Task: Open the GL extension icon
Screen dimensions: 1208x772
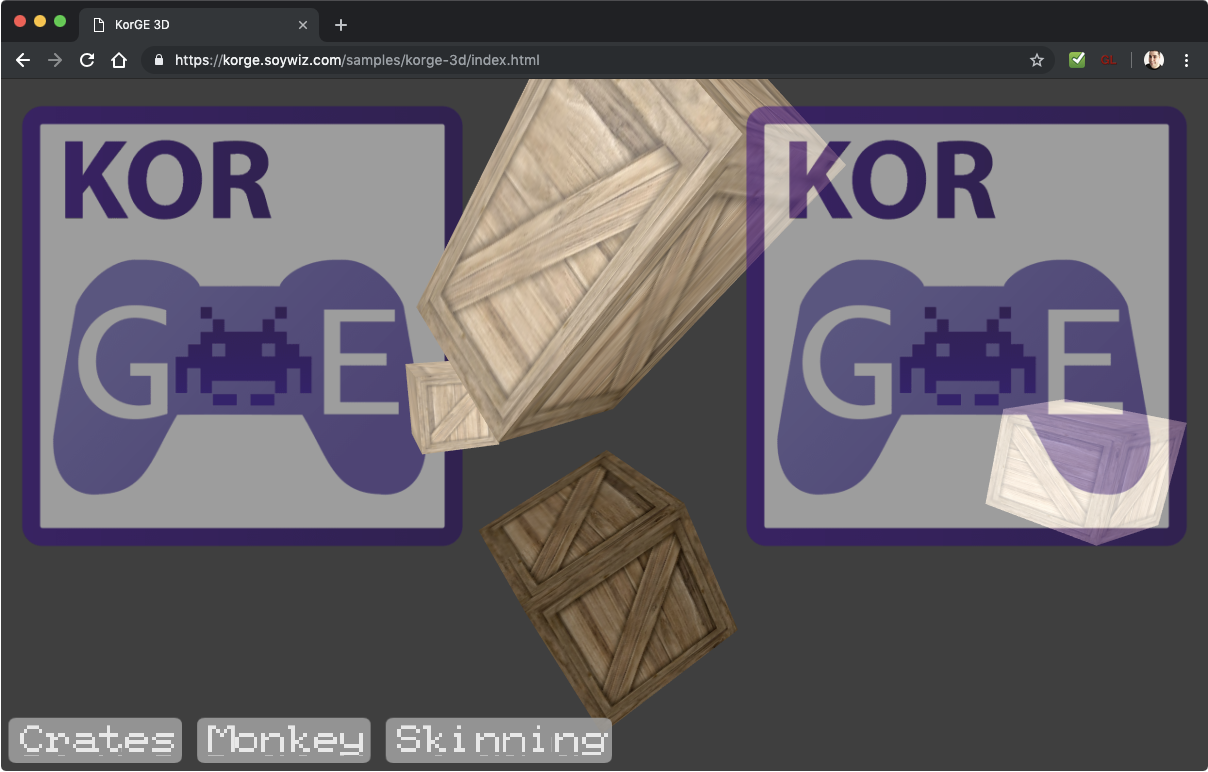Action: pyautogui.click(x=1109, y=59)
